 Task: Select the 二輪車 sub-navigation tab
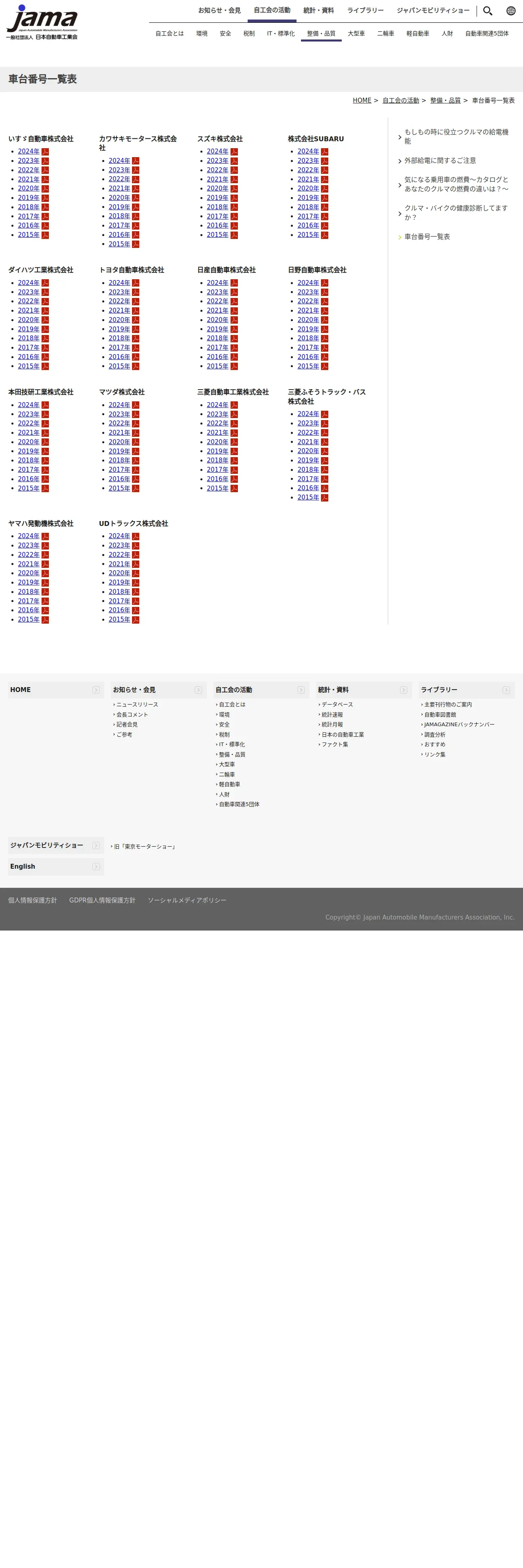coord(385,33)
